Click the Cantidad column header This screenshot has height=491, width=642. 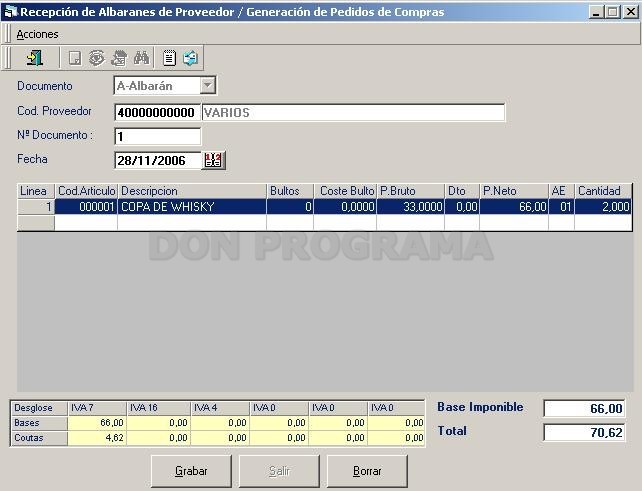point(603,191)
